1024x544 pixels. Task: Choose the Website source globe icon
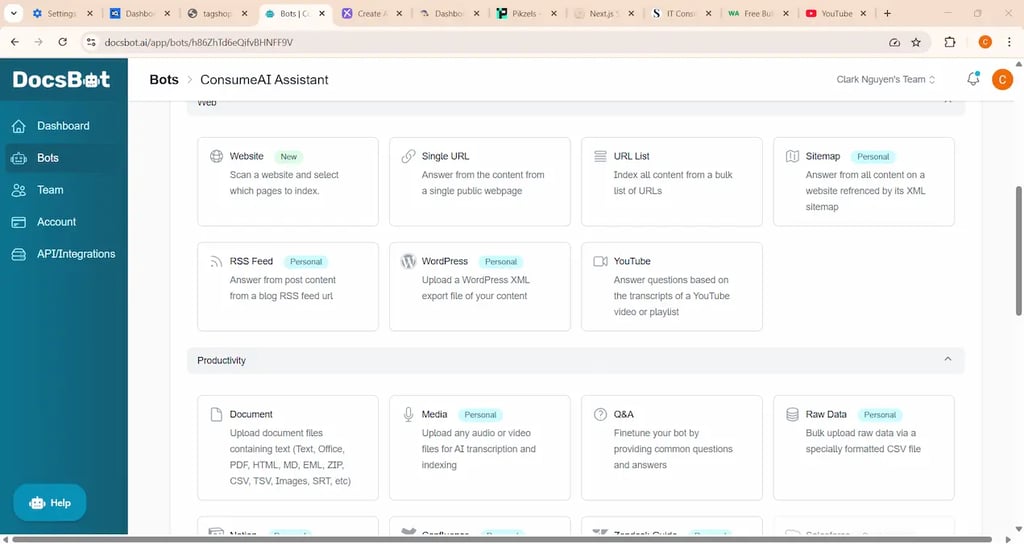[x=216, y=157]
